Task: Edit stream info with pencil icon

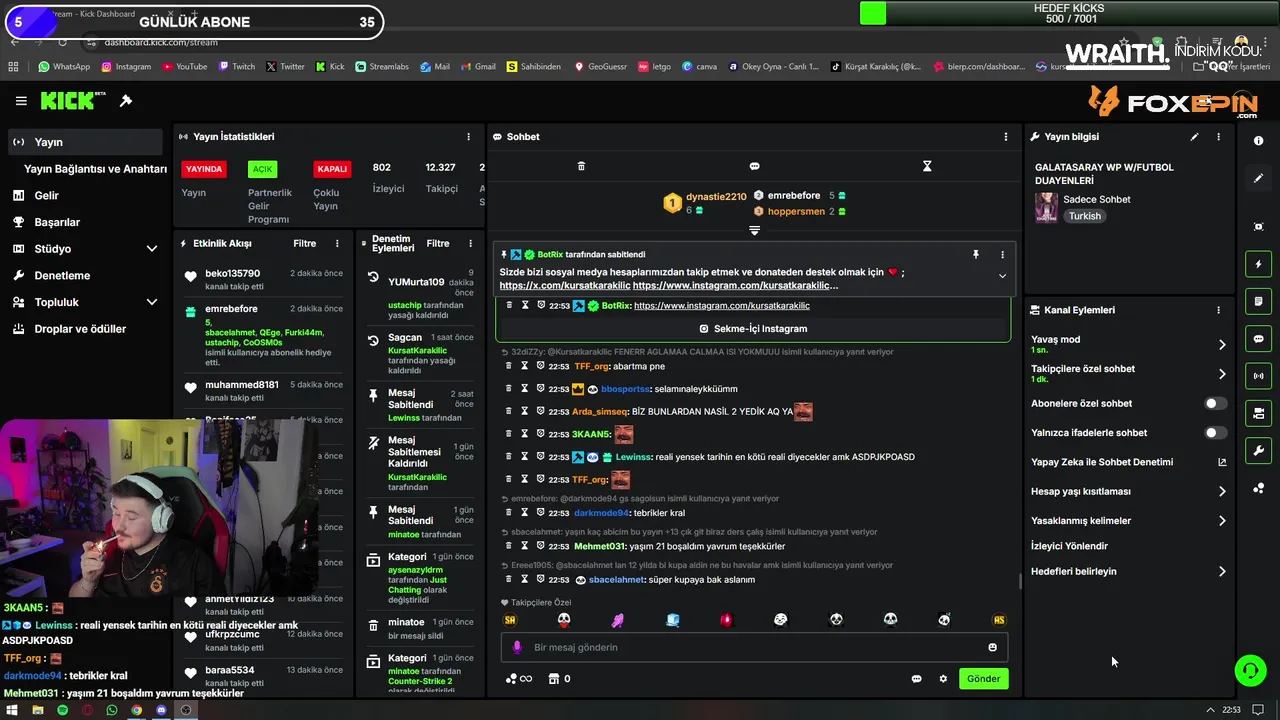Action: point(1194,137)
